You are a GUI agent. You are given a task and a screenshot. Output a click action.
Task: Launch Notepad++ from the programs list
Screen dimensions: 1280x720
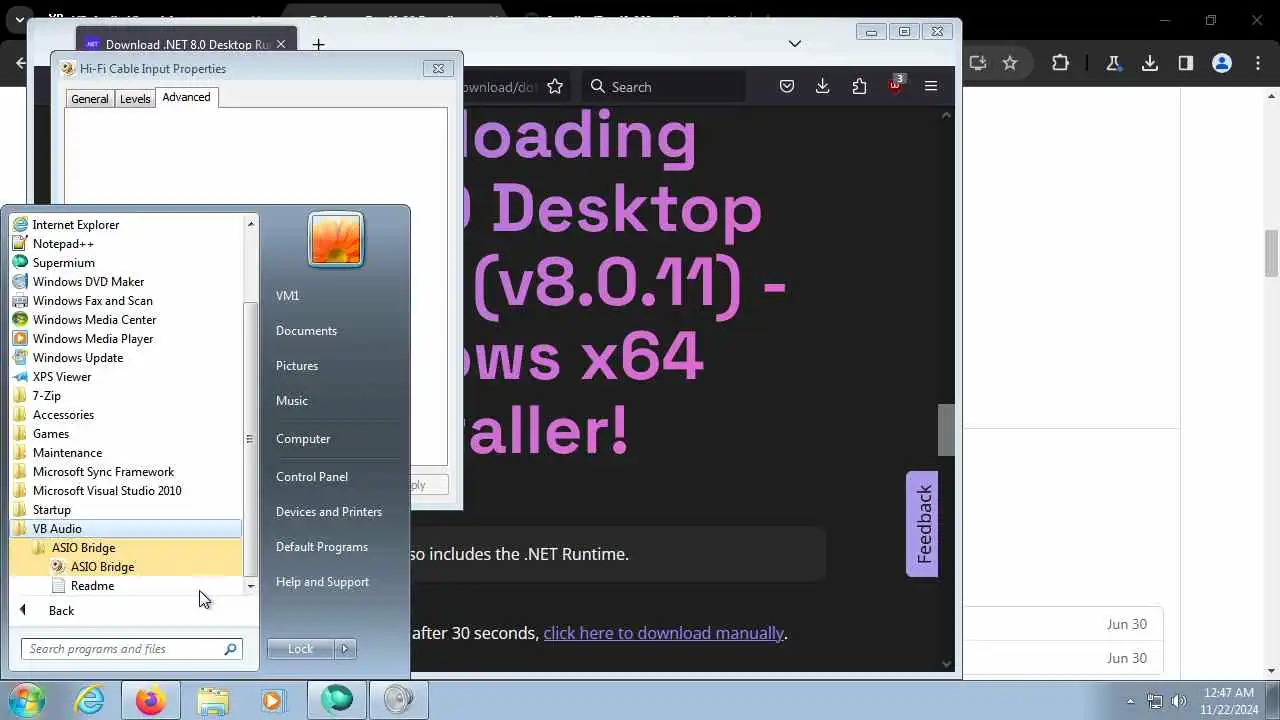click(63, 244)
